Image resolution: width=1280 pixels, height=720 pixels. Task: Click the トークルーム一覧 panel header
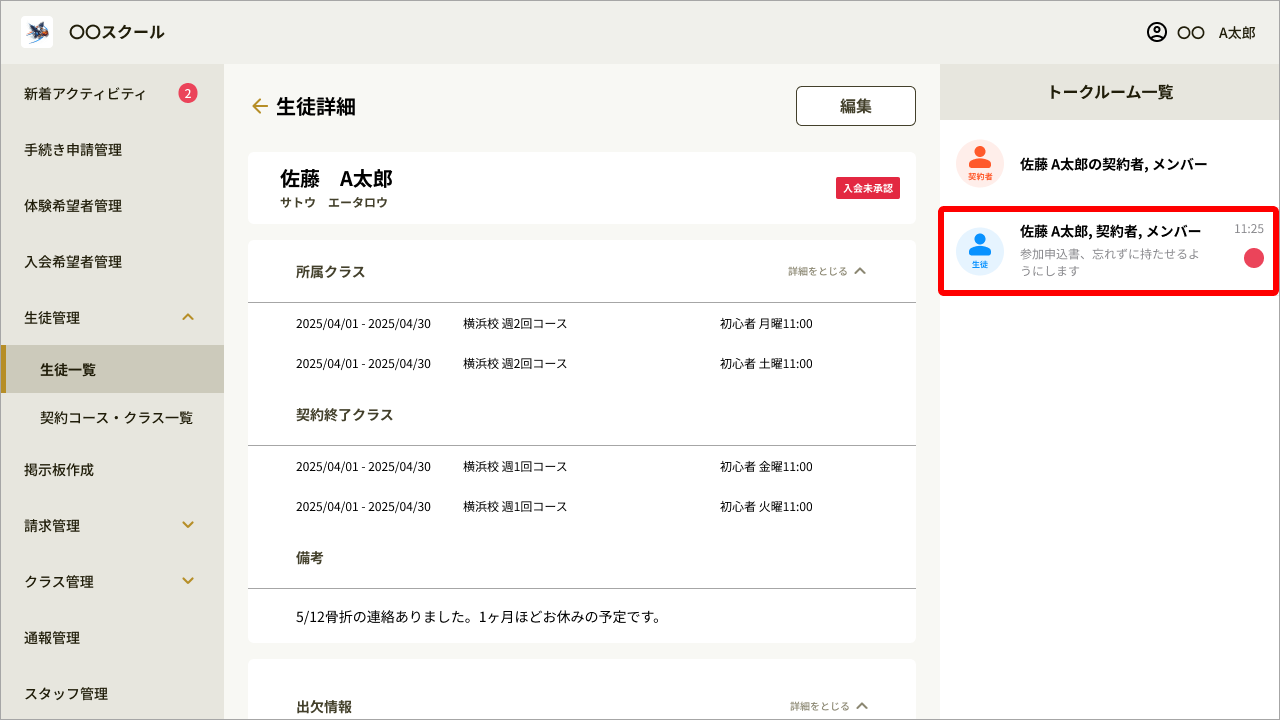point(1110,92)
